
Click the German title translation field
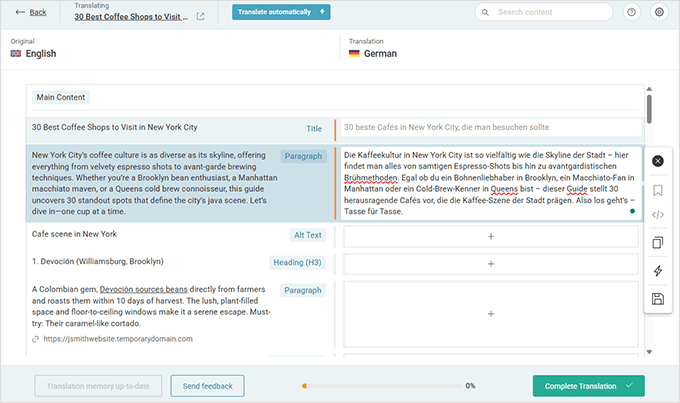(490, 128)
